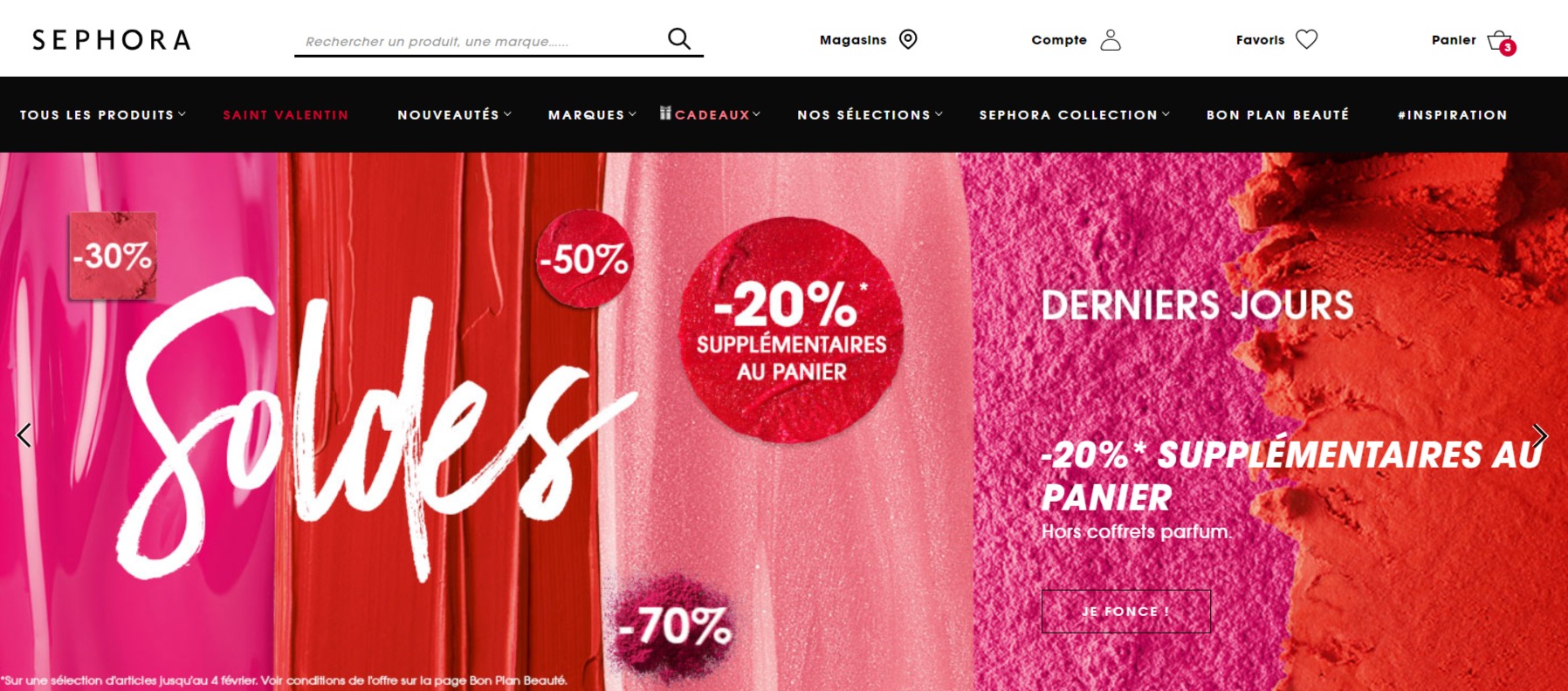Go to next banner slide arrow
The height and width of the screenshot is (691, 1568).
click(x=1540, y=435)
